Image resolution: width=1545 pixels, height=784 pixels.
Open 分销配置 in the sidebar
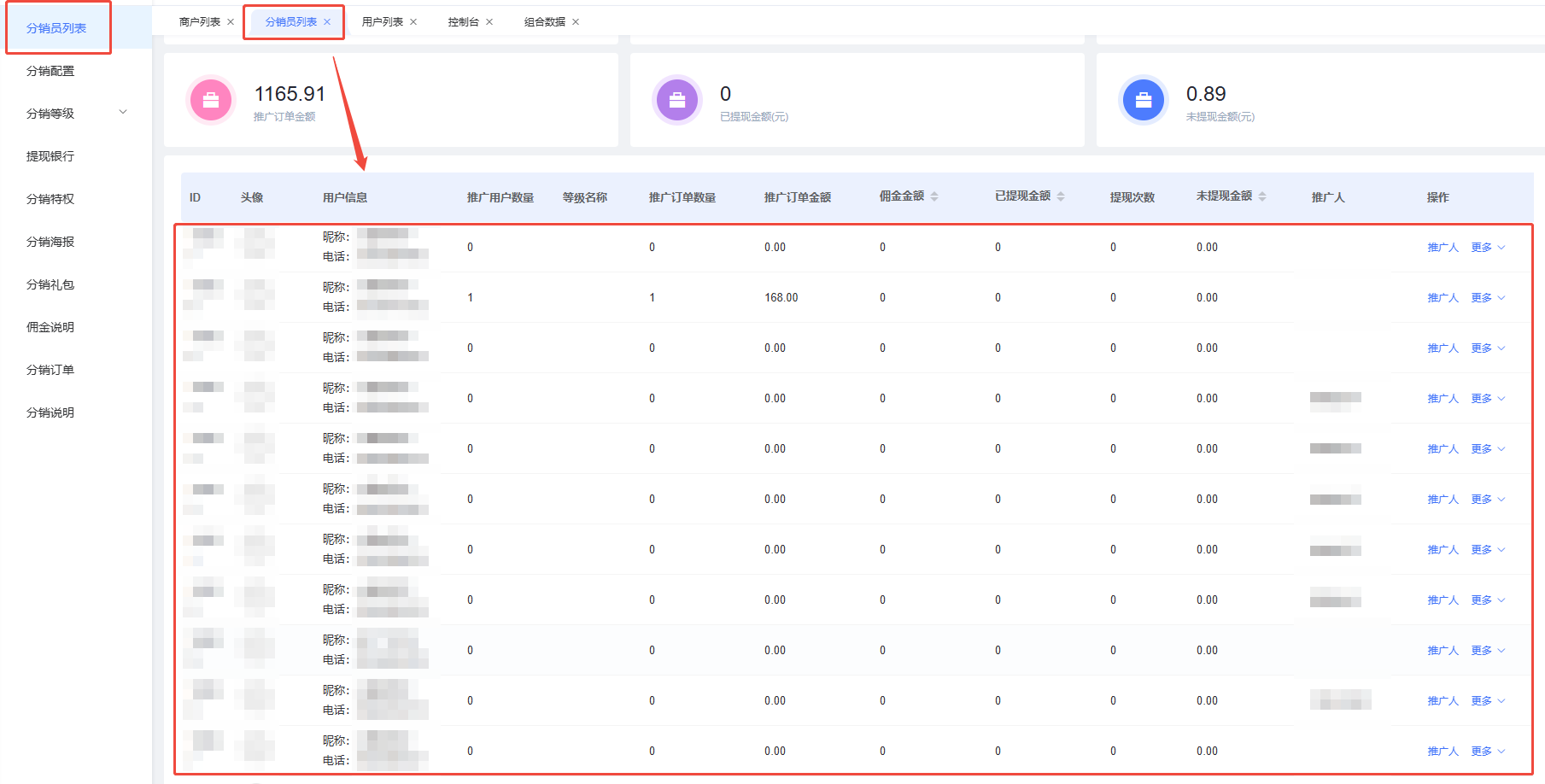pyautogui.click(x=50, y=71)
